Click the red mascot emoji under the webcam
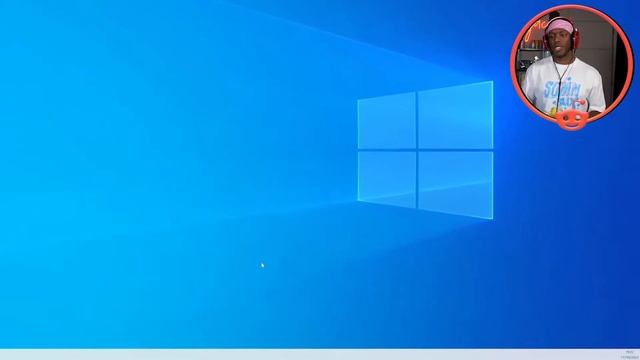 573,117
